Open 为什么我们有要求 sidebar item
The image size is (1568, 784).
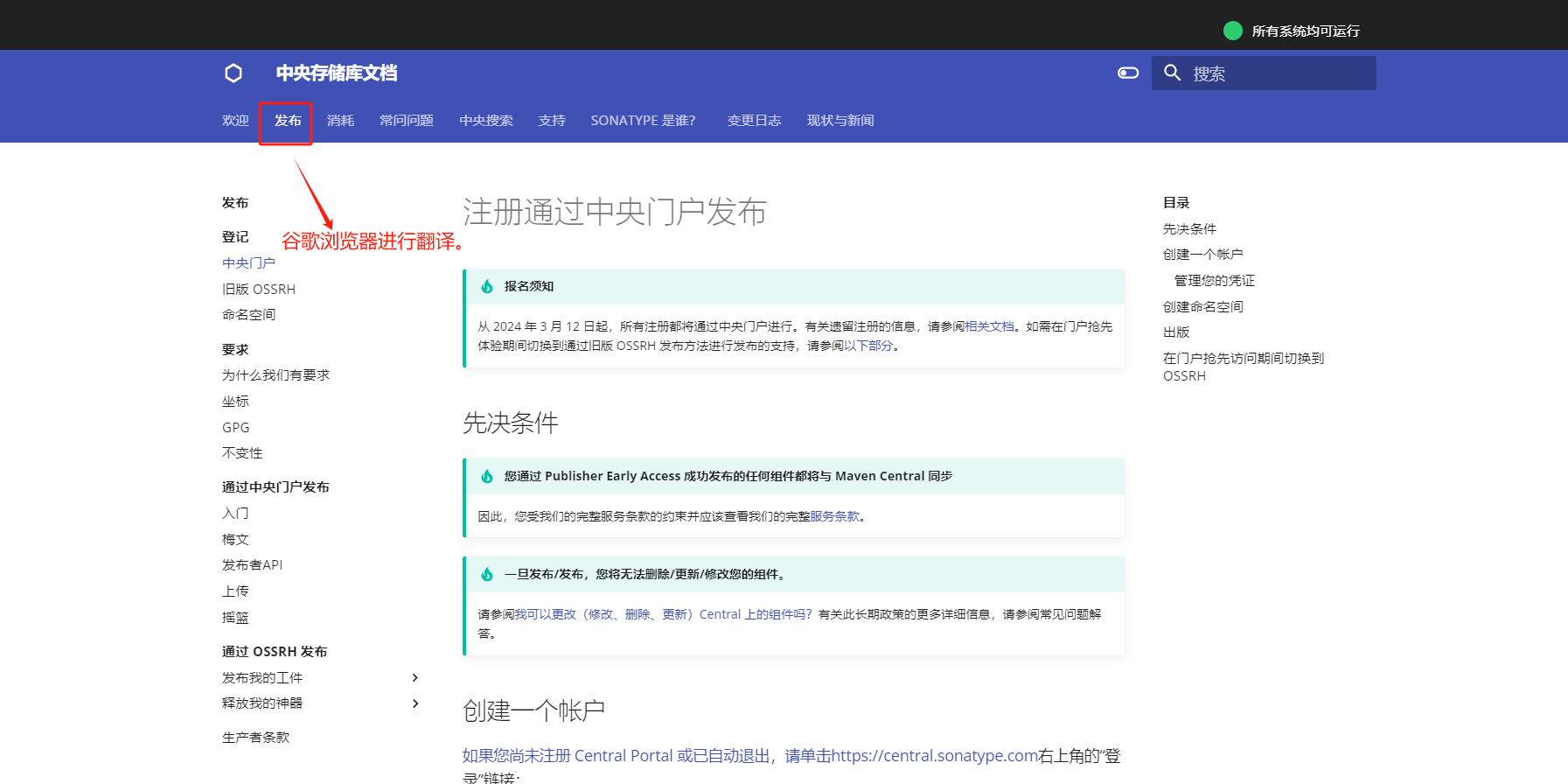pyautogui.click(x=275, y=375)
